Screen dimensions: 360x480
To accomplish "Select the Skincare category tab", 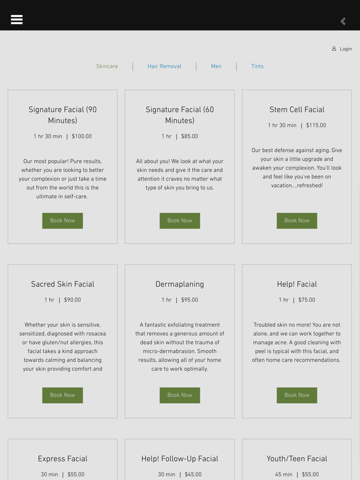I will (x=107, y=66).
